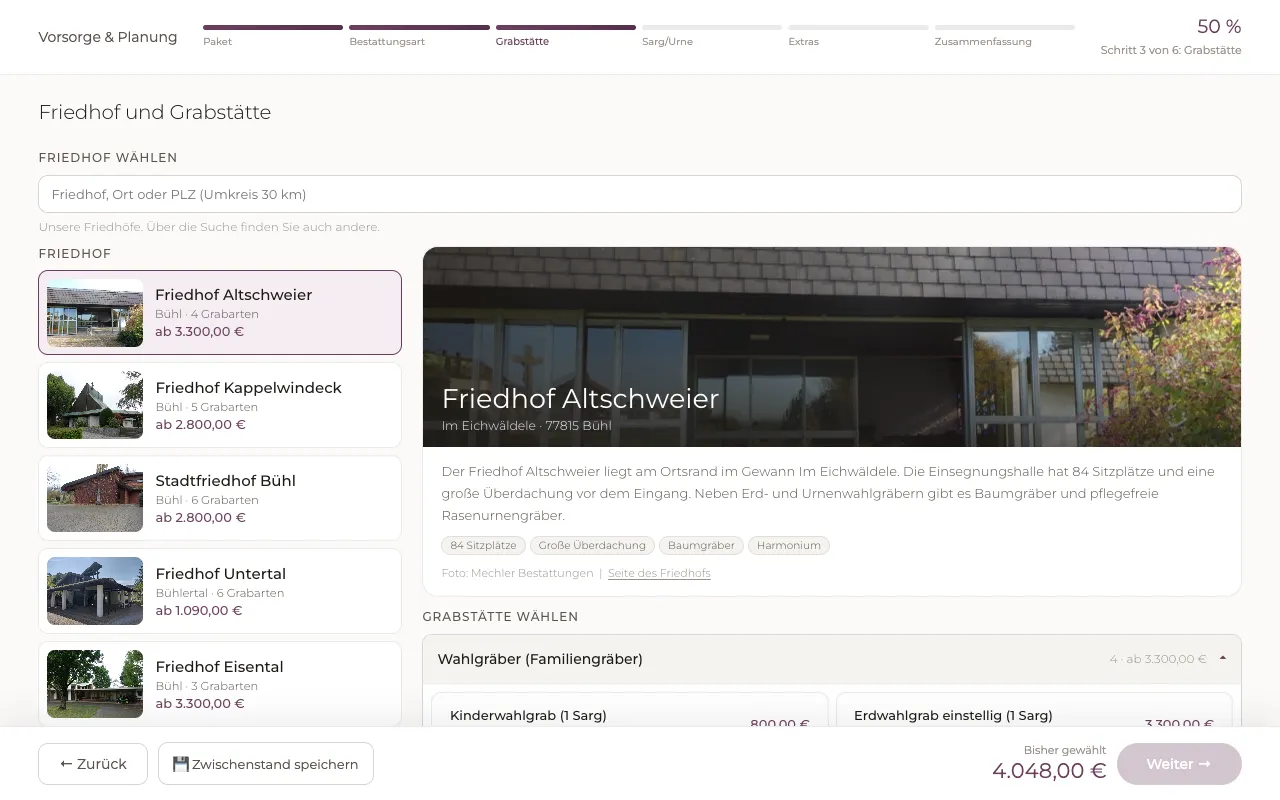Click "Bühl · 5 Grabarten" under Kappelwindeck
The width and height of the screenshot is (1280, 800).
pos(207,407)
